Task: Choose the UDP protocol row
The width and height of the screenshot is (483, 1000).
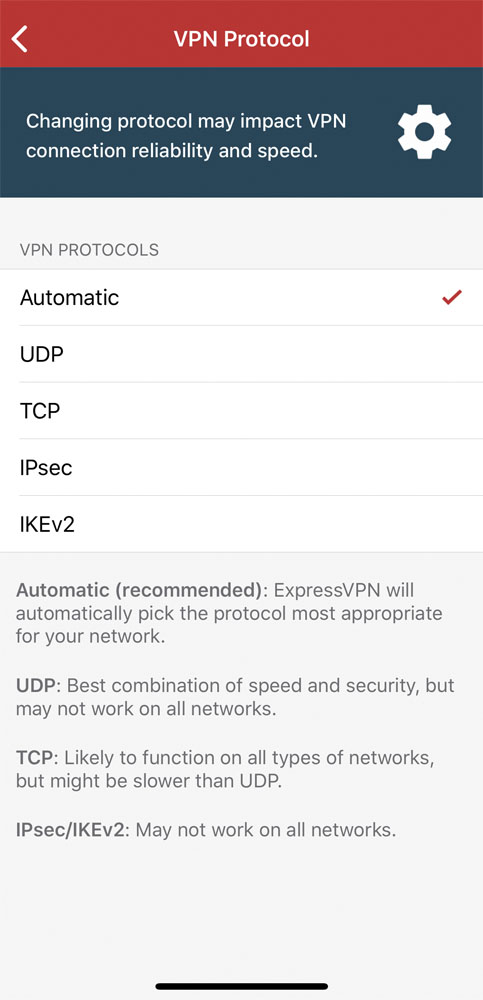Action: (x=241, y=354)
